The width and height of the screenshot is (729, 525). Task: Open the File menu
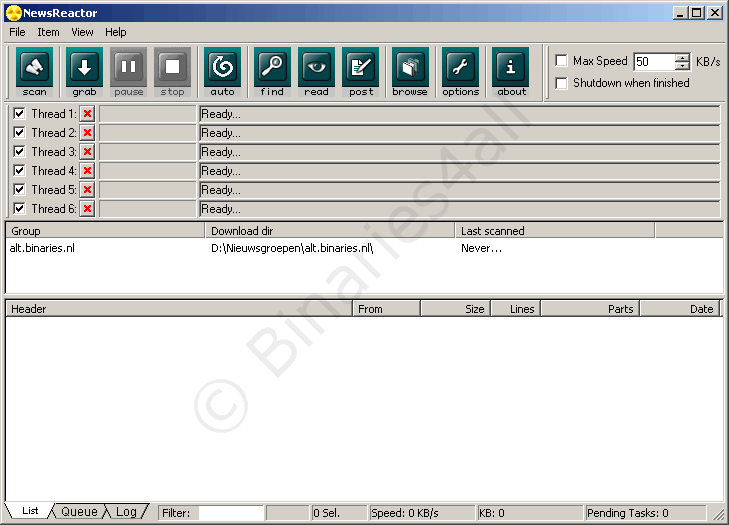pyautogui.click(x=17, y=32)
